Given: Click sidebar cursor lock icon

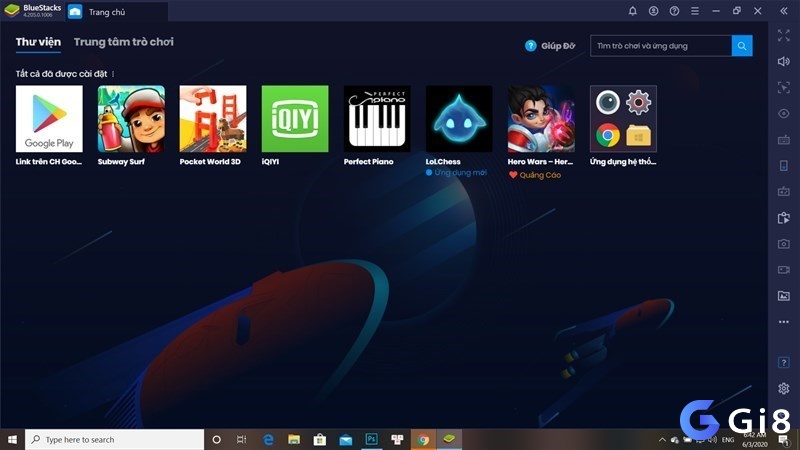Looking at the screenshot, I should pos(784,87).
